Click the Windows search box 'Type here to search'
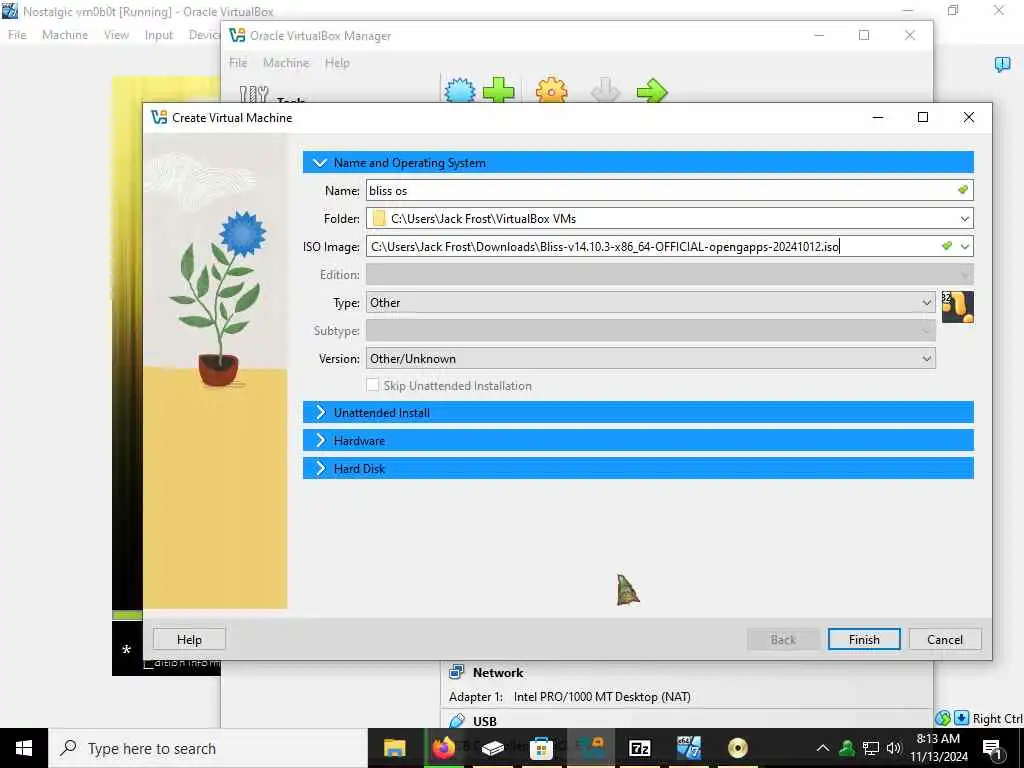 click(x=208, y=748)
